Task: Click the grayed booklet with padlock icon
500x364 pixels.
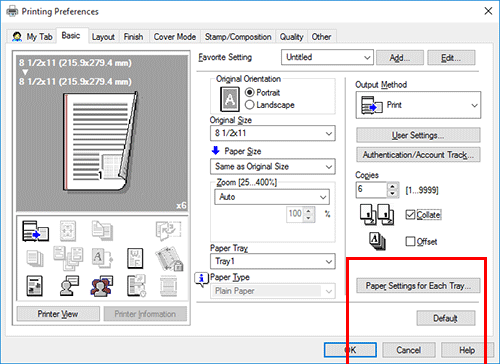Action: (x=169, y=258)
